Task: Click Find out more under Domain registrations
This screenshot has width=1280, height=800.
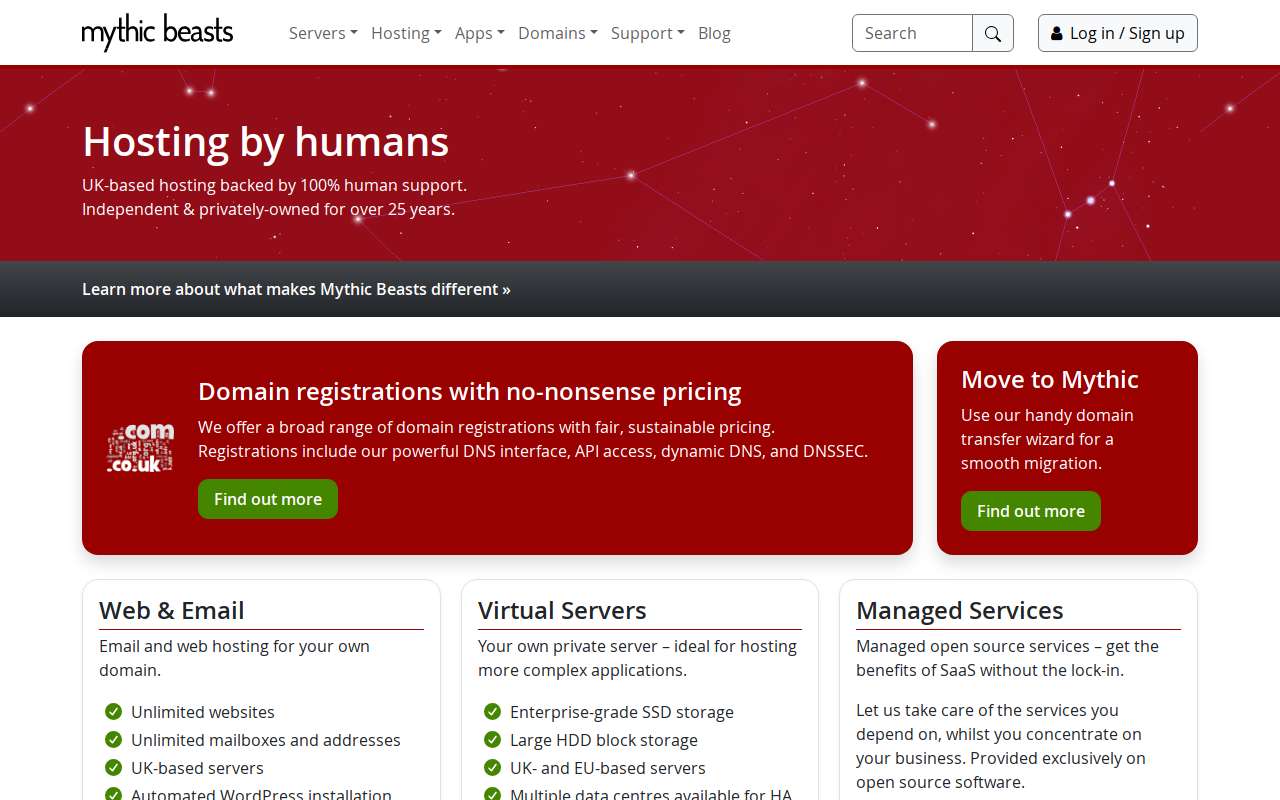Action: (268, 499)
